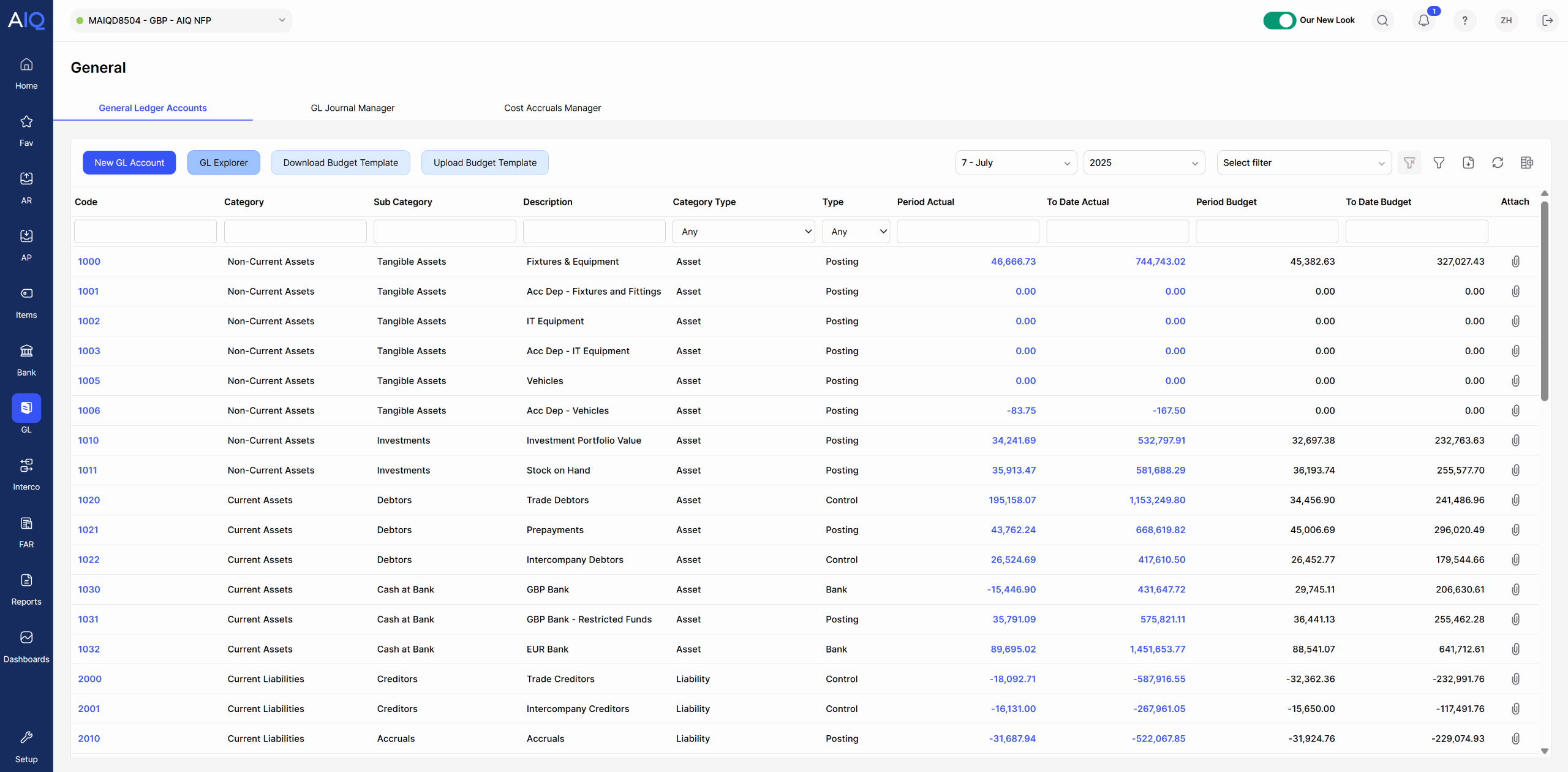1568x772 pixels.
Task: Open the search magnifier icon
Action: coord(1382,21)
